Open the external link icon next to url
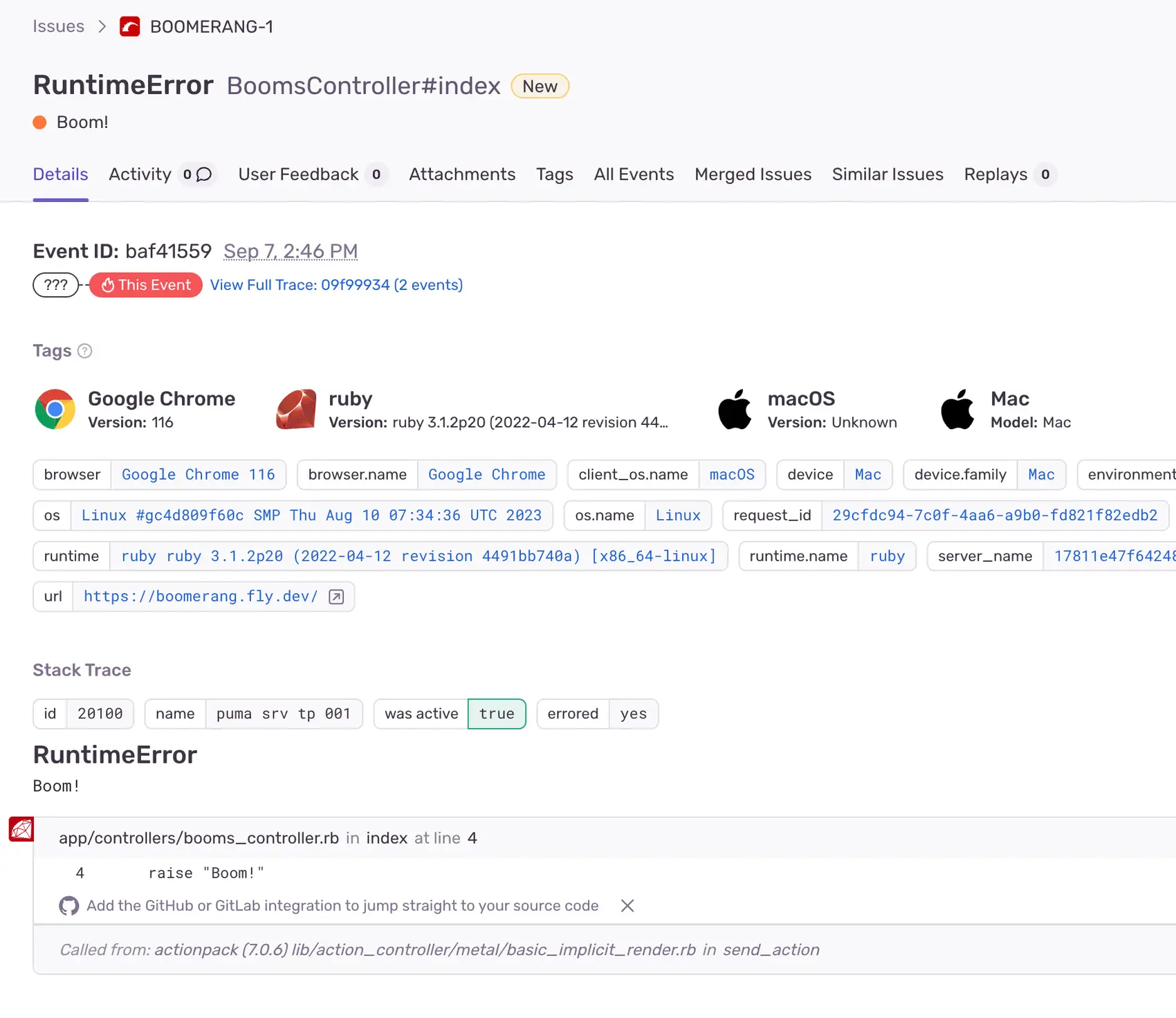The height and width of the screenshot is (1018, 1176). 336,597
